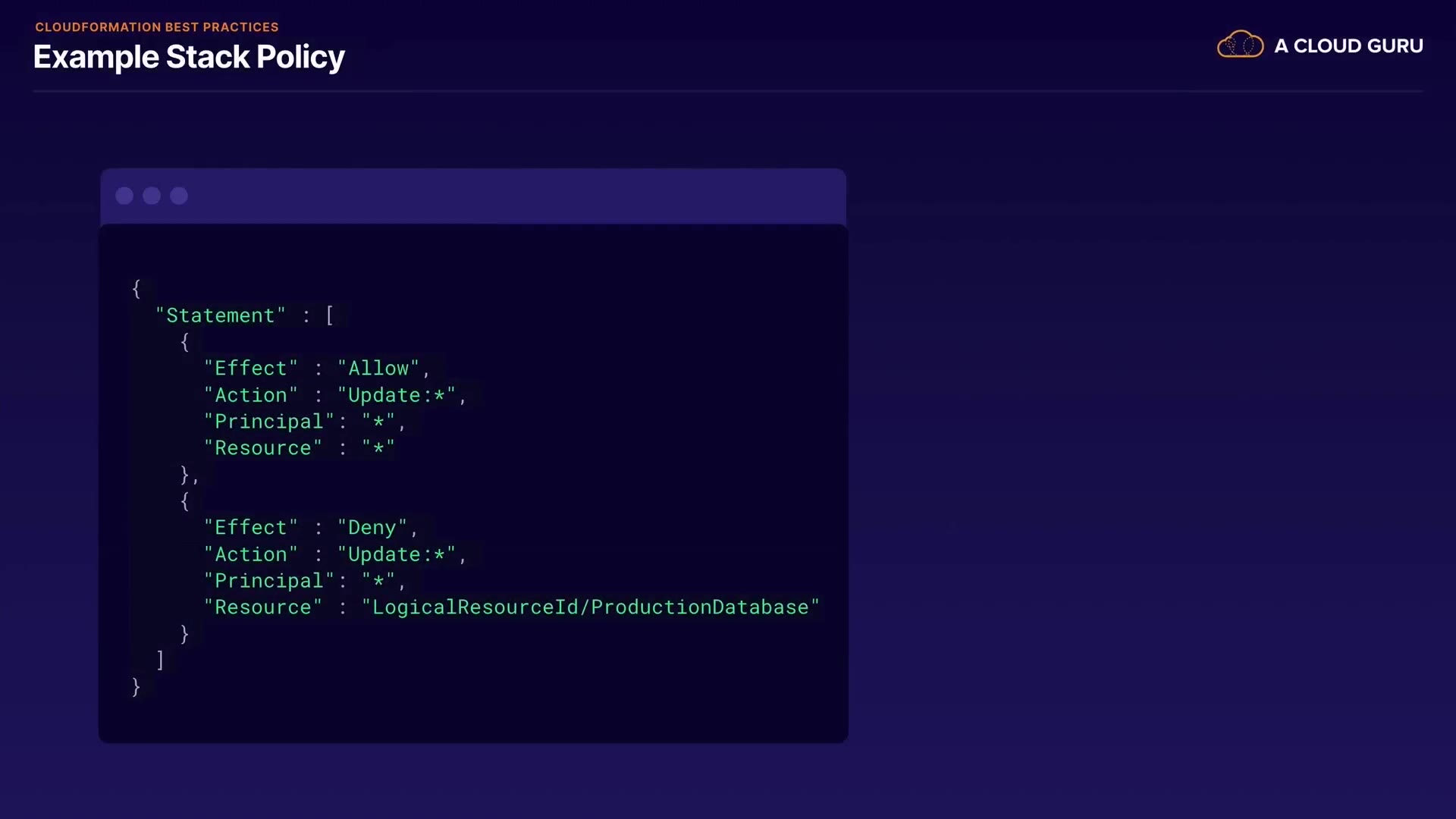Click the A Cloud Guru cloud logo icon
Viewport: 1456px width, 819px height.
(1240, 45)
